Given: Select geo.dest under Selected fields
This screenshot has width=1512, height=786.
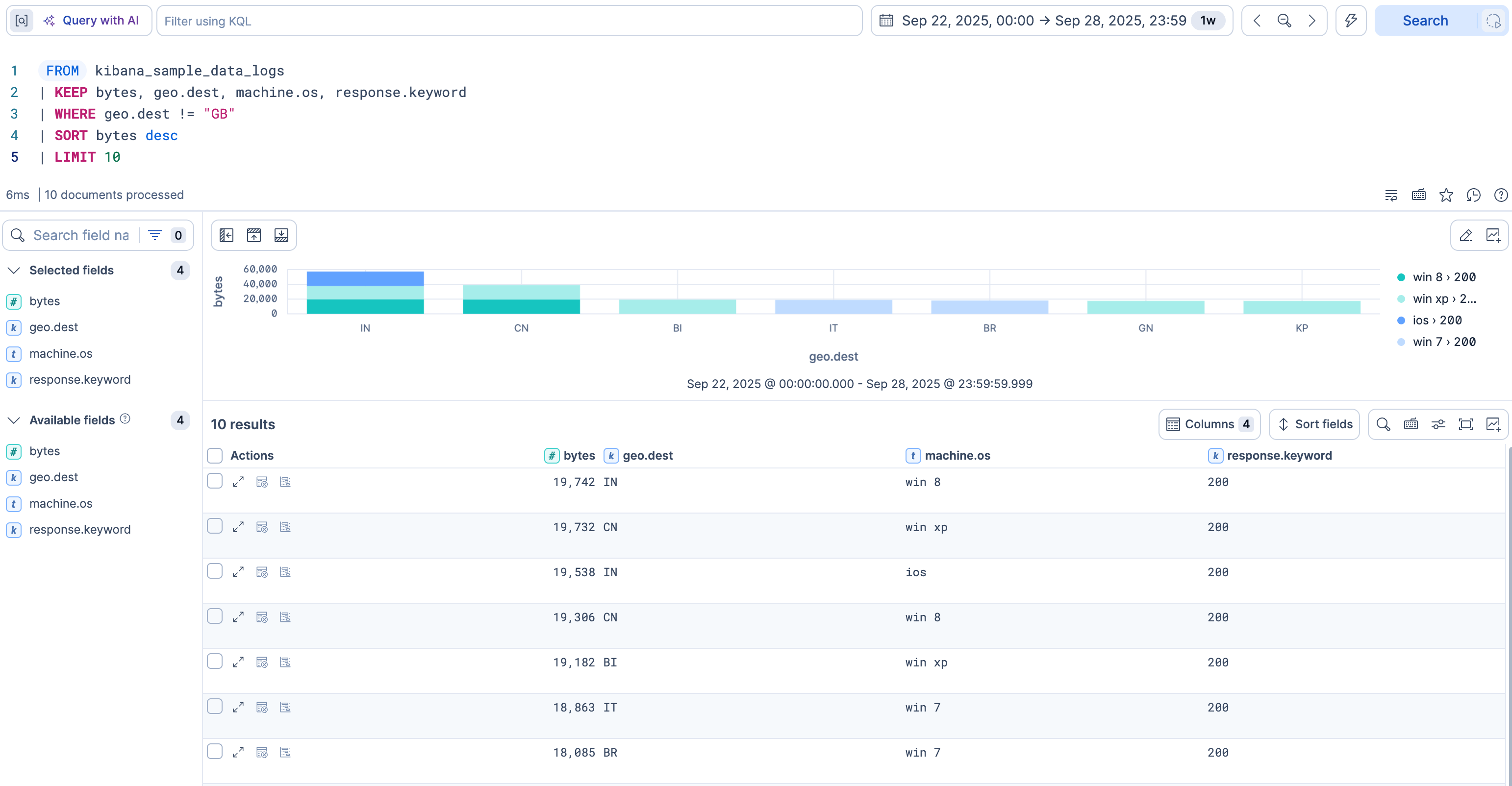Looking at the screenshot, I should tap(53, 327).
